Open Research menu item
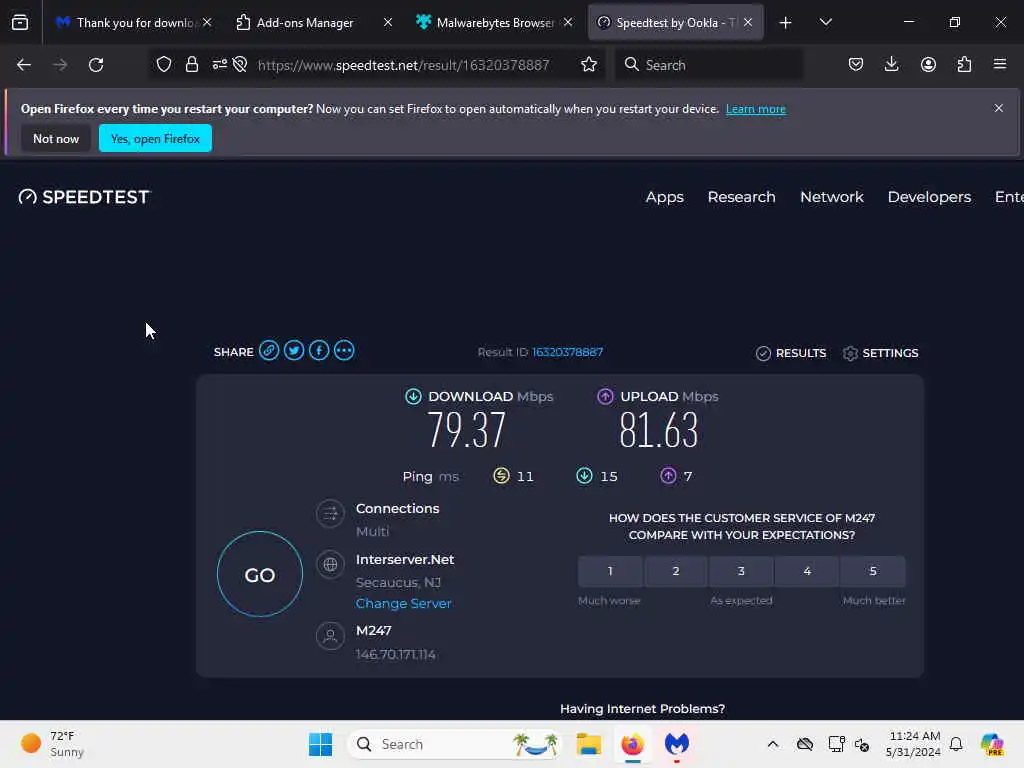 tap(741, 197)
